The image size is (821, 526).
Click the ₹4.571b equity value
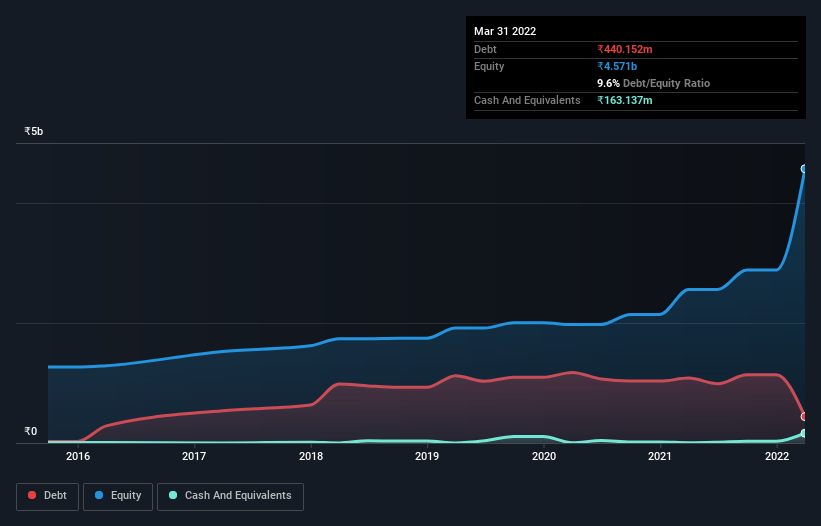[x=617, y=66]
